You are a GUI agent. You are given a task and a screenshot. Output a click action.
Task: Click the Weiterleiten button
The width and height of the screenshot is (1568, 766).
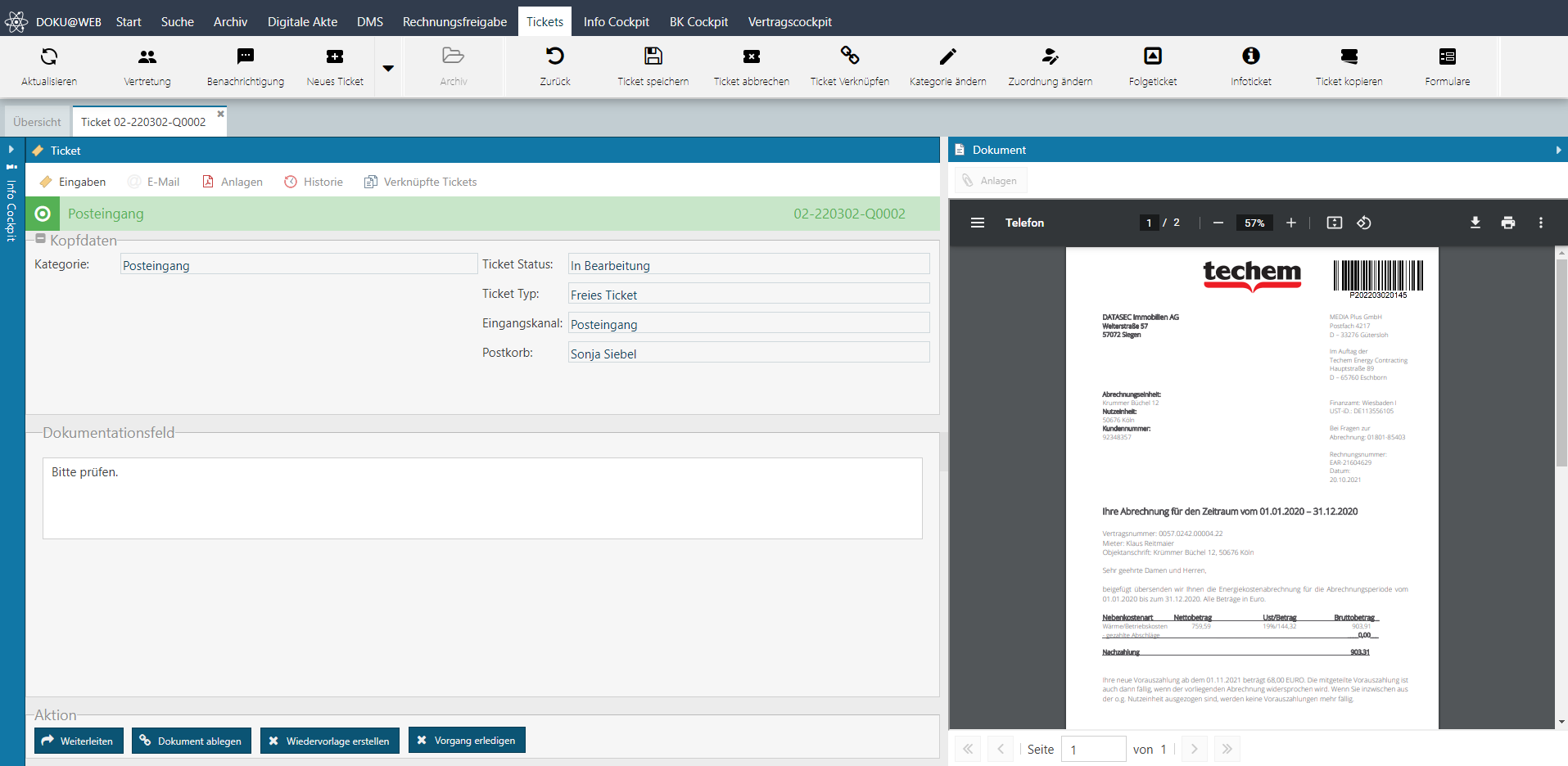(x=79, y=741)
